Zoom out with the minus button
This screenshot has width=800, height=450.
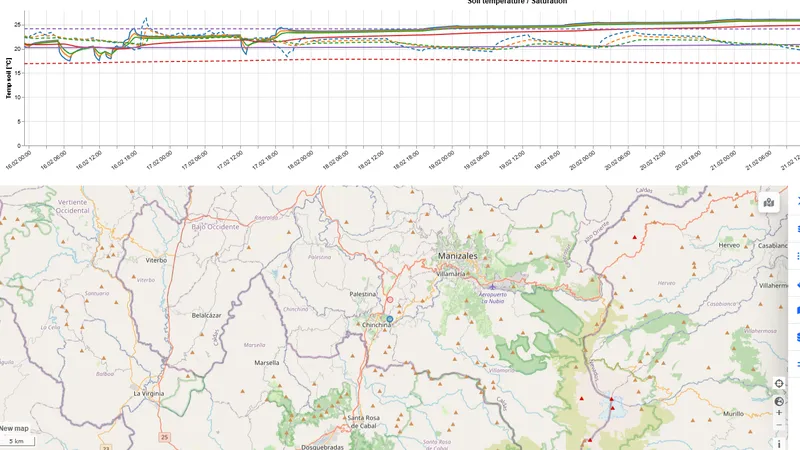[x=779, y=425]
